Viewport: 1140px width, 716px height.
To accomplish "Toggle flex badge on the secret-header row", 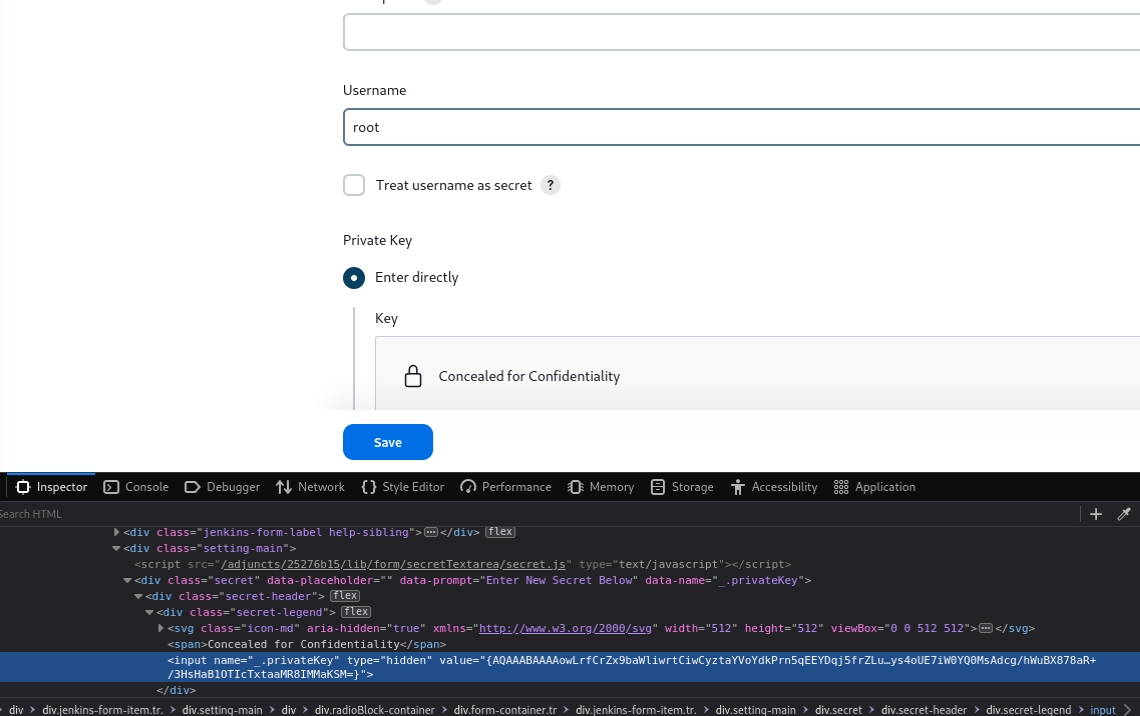I will [345, 596].
